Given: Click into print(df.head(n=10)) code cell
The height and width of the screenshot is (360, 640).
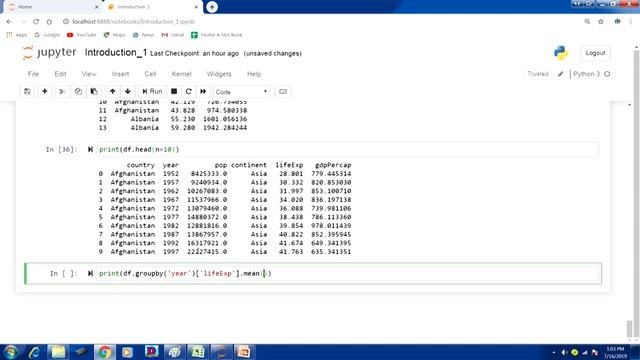Looking at the screenshot, I should click(348, 149).
